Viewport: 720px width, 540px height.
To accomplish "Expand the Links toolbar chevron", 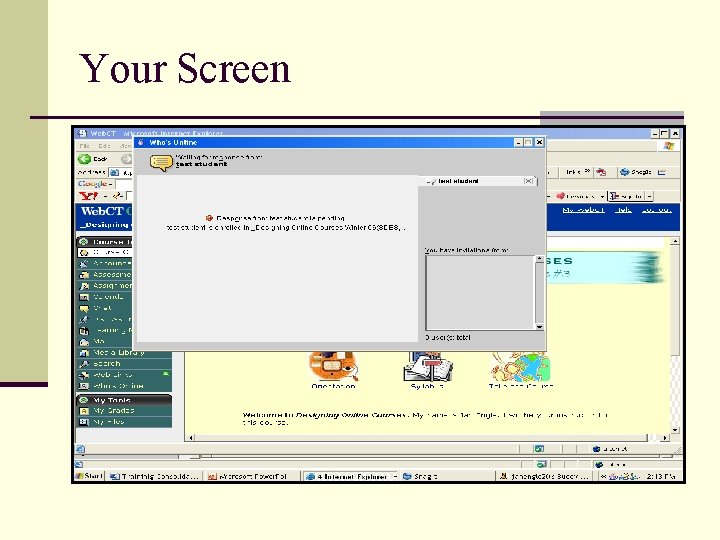I will coord(587,171).
